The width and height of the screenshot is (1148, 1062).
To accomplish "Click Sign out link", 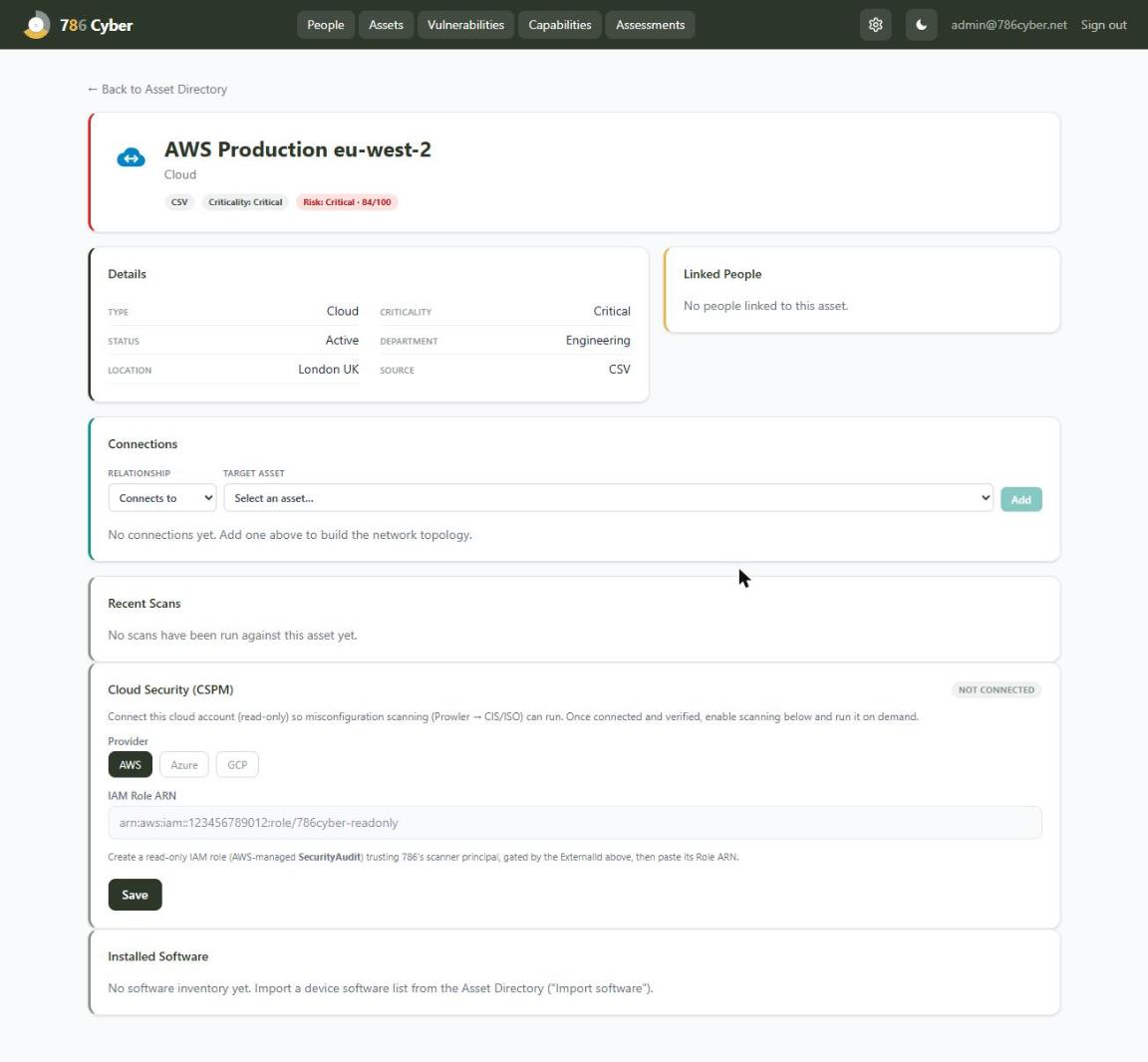I will [x=1103, y=25].
